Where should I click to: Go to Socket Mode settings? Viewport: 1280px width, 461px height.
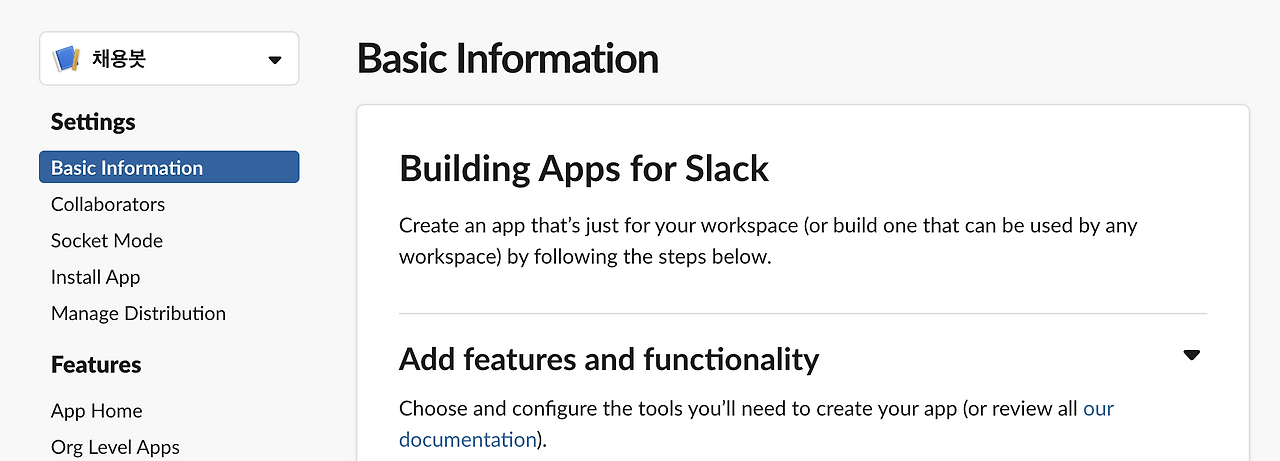coord(107,241)
